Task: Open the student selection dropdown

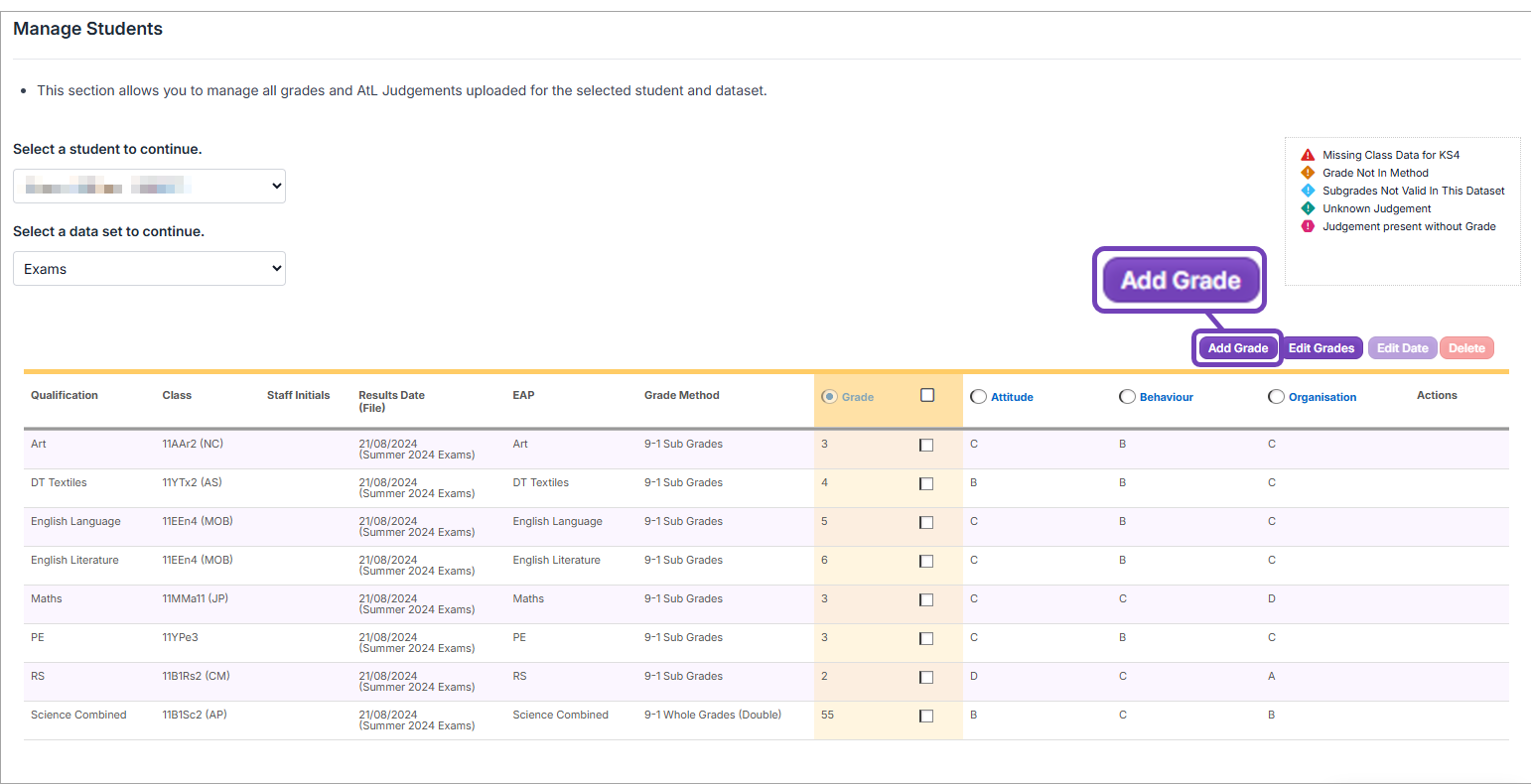Action: pos(149,186)
